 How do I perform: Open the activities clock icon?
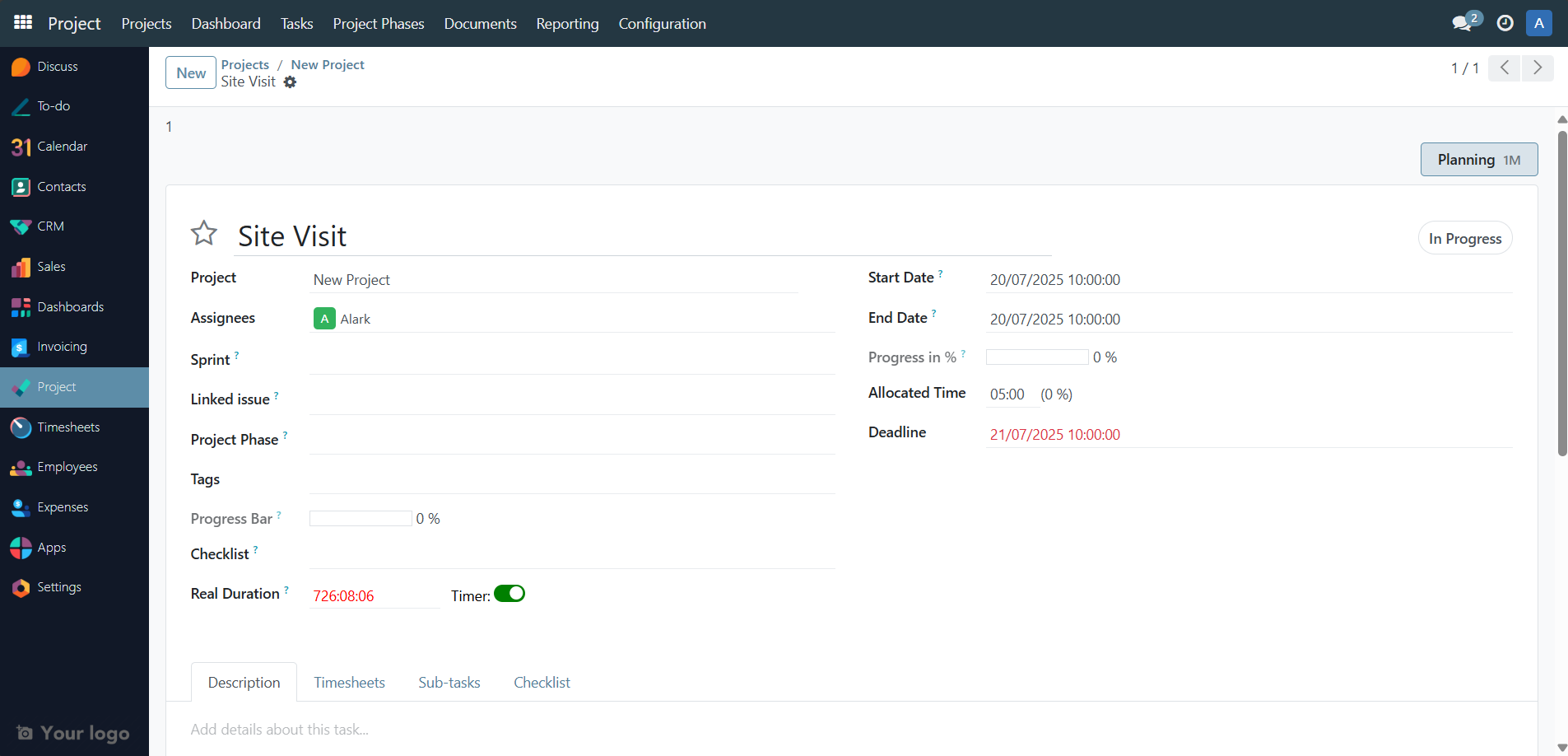tap(1505, 23)
